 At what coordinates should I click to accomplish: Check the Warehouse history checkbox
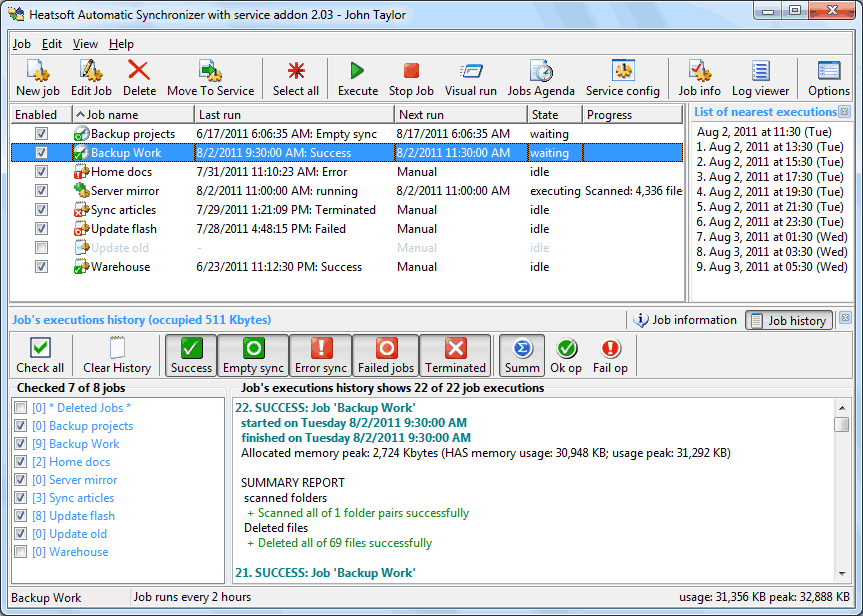(x=22, y=552)
